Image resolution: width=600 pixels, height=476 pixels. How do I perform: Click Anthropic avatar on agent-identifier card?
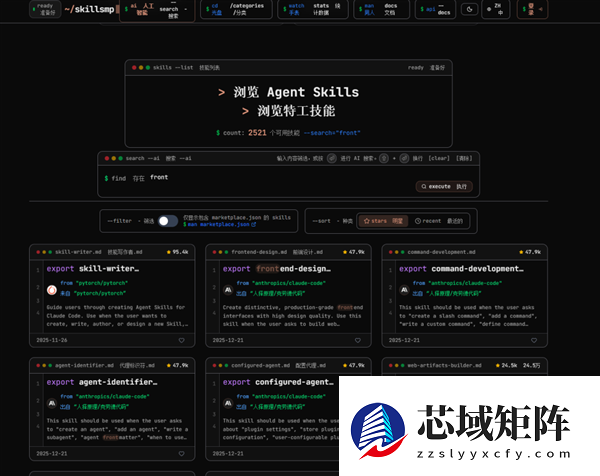52,403
